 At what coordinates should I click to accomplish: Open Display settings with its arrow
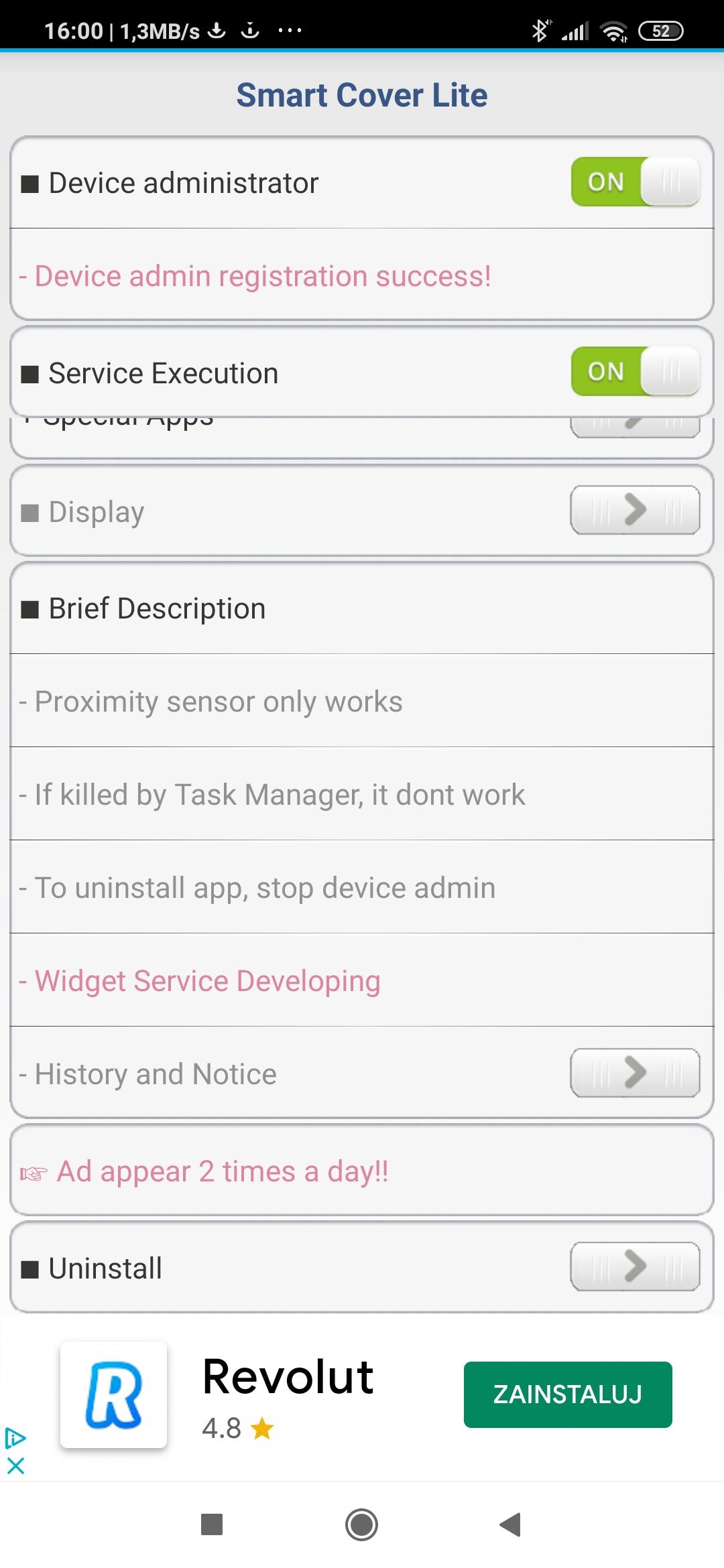pos(635,511)
